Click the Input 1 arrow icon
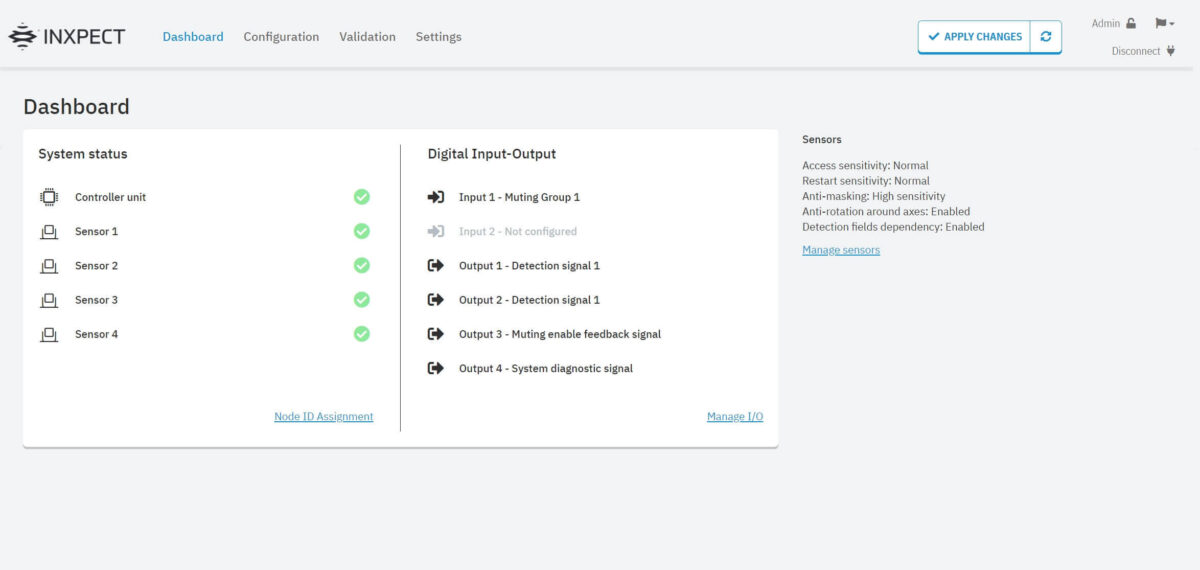 click(435, 197)
